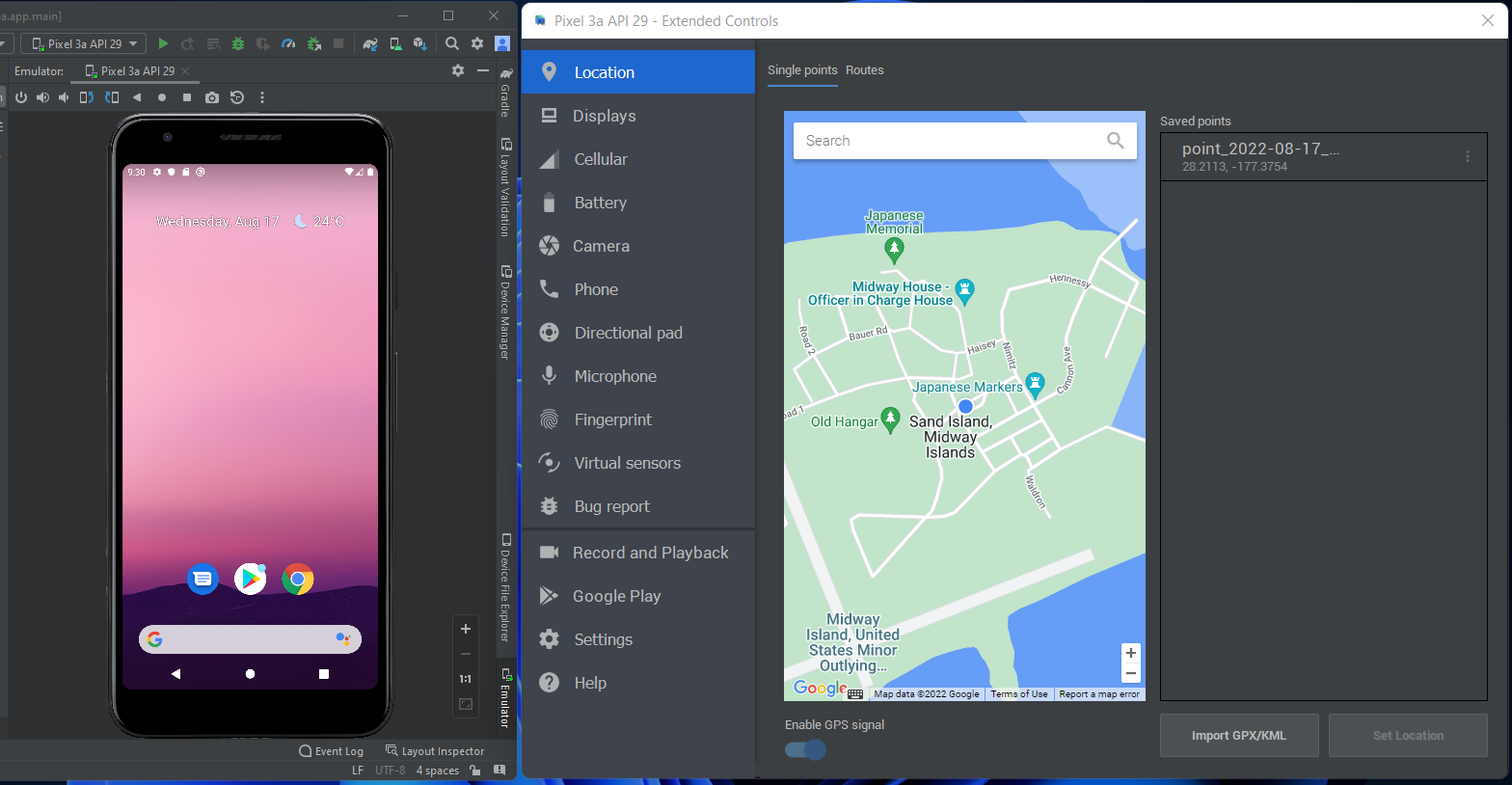Open the Device File Explorer side panel
Image resolution: width=1512 pixels, height=785 pixels.
pos(505,587)
